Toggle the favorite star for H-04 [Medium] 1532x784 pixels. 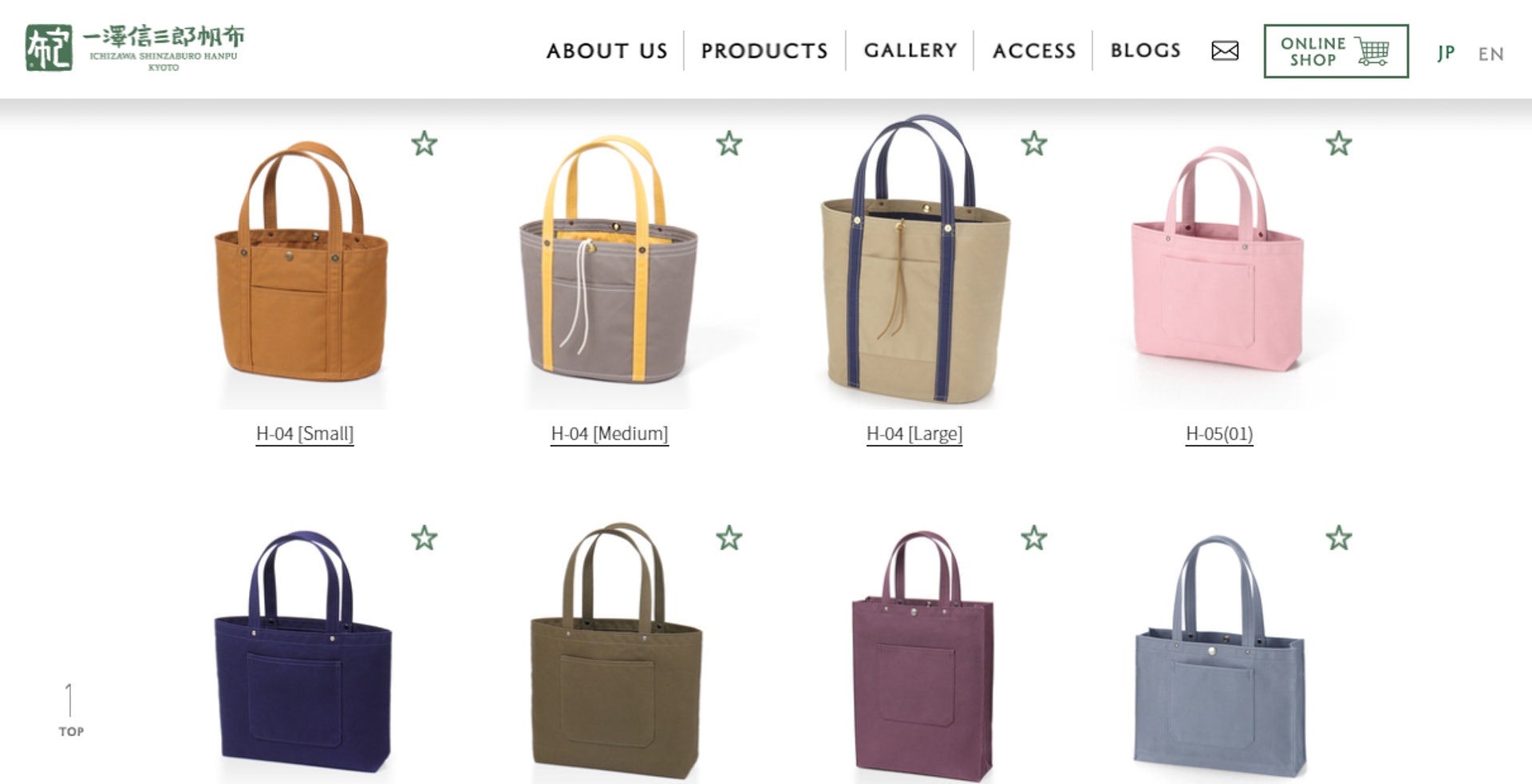[x=729, y=144]
